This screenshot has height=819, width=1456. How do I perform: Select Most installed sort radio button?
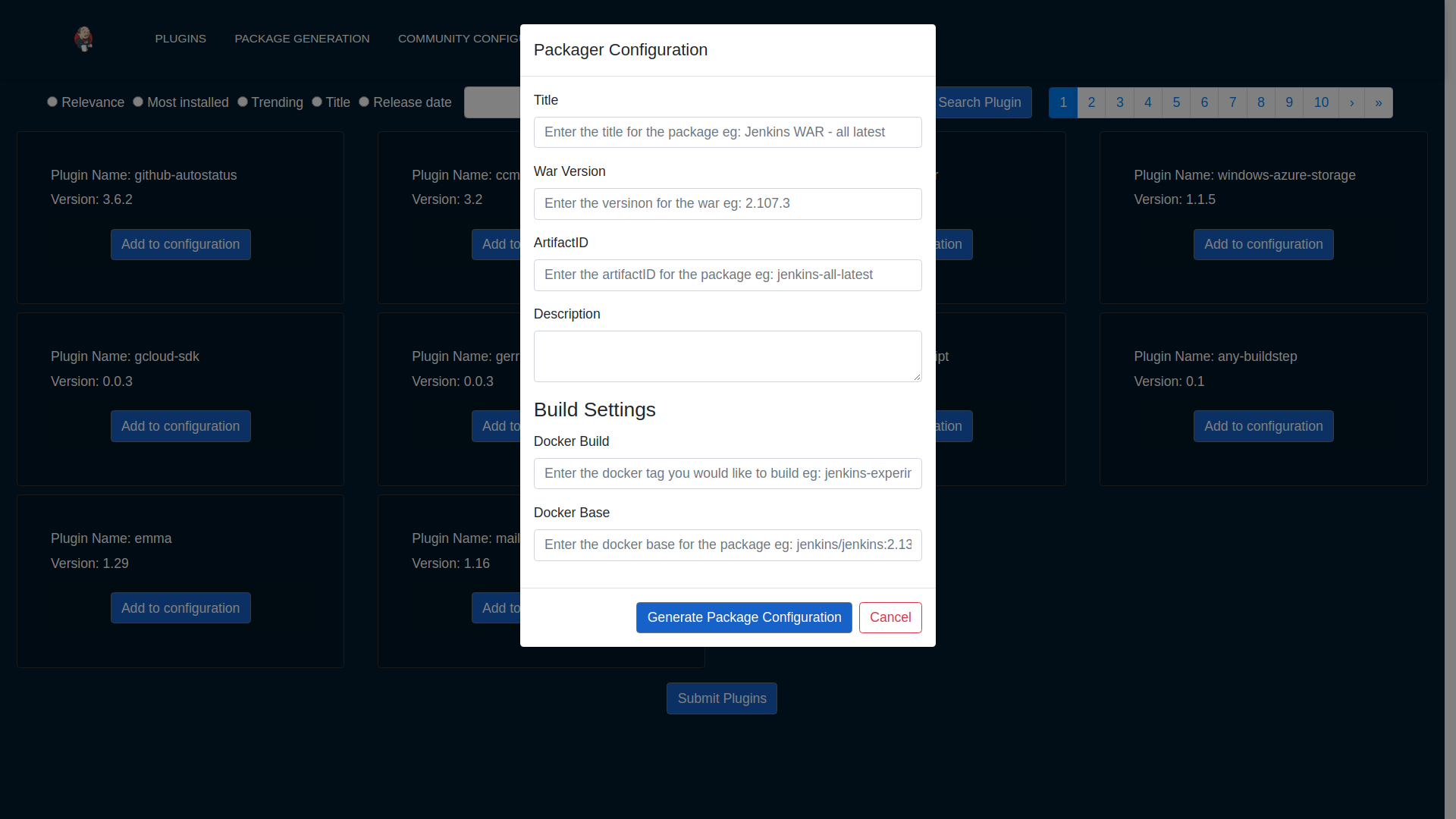point(138,102)
